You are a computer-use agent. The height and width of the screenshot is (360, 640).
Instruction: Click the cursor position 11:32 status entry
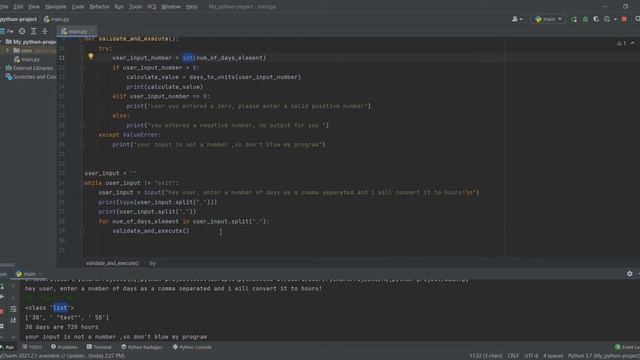pyautogui.click(x=486, y=356)
